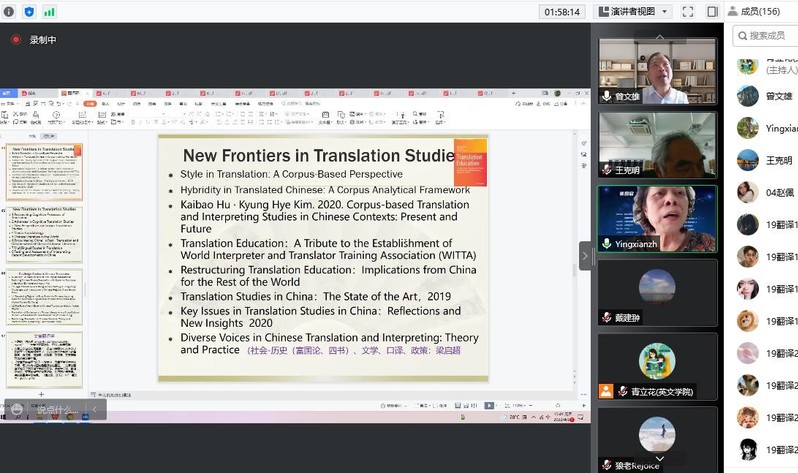798x473 pixels.
Task: Select 曾文雄 in members list
Action: pyautogui.click(x=766, y=96)
